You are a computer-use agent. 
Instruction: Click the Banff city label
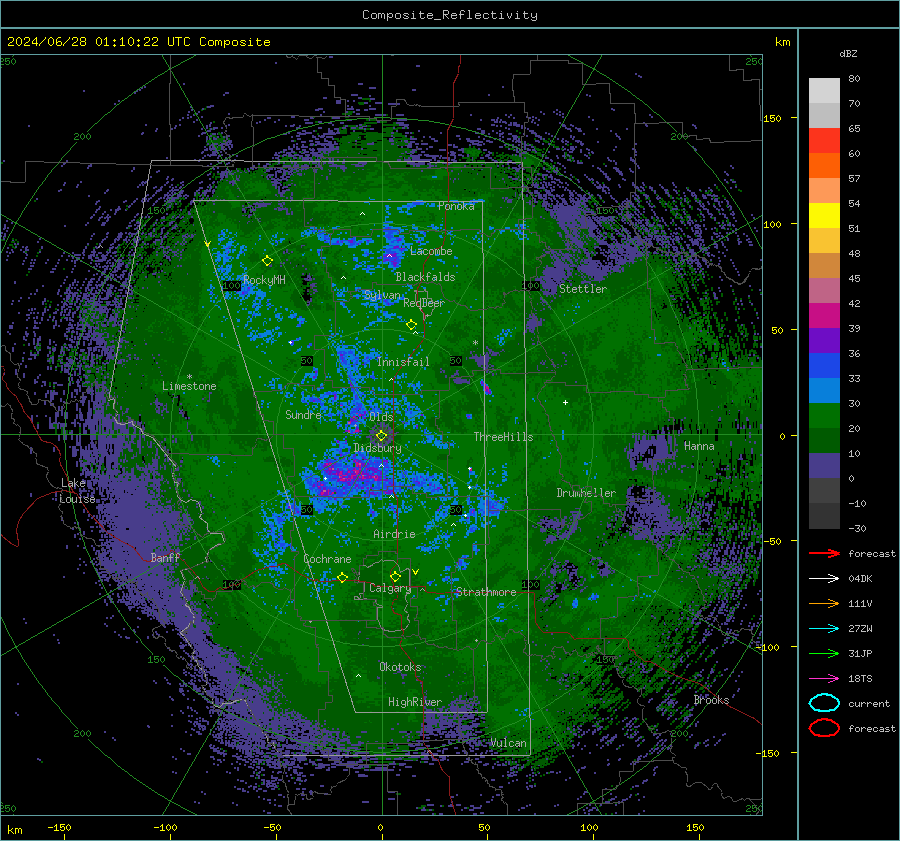(x=165, y=558)
